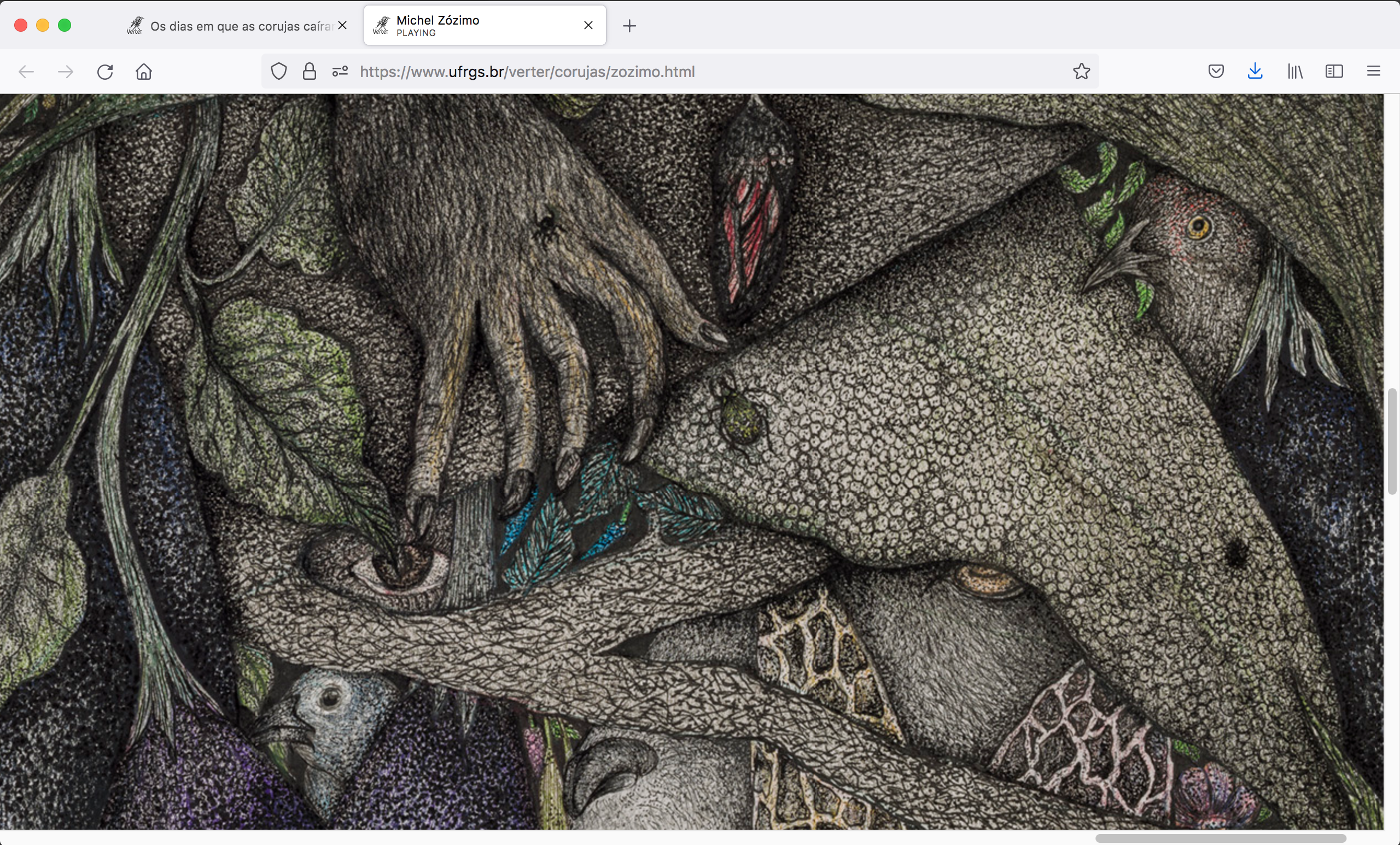The height and width of the screenshot is (845, 1400).
Task: Open the Firefox application menu
Action: coord(1373,72)
